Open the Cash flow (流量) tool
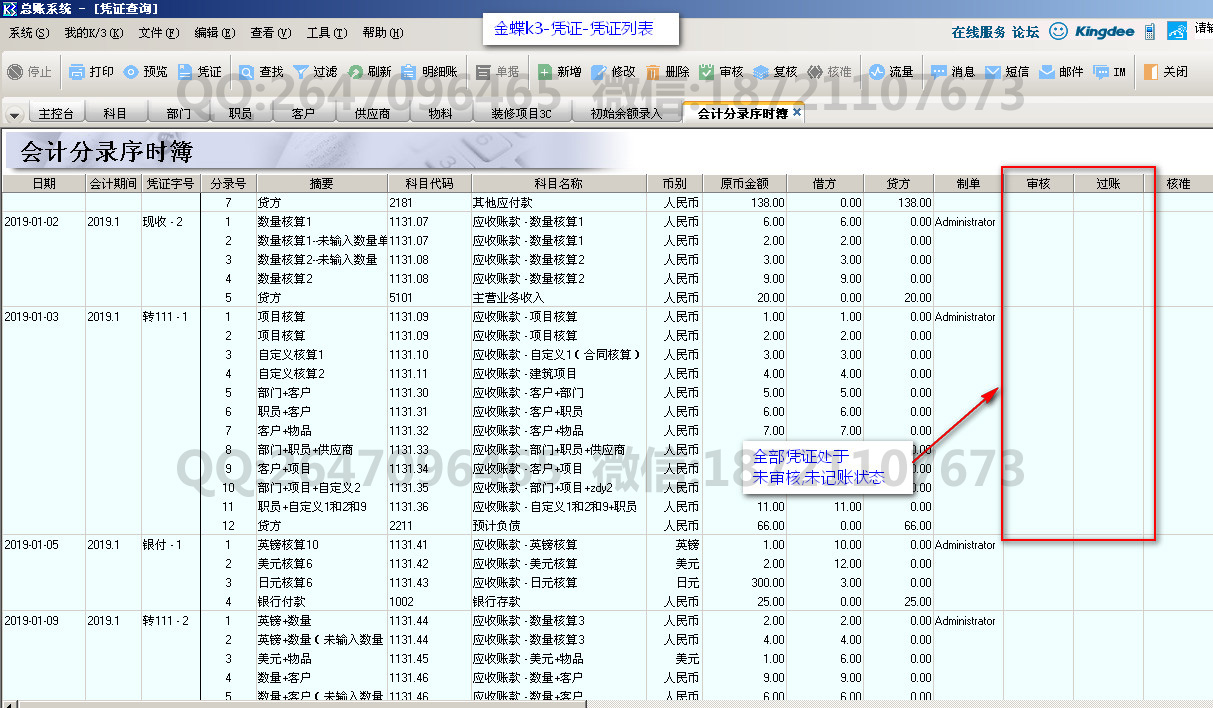This screenshot has height=708, width=1213. 877,72
